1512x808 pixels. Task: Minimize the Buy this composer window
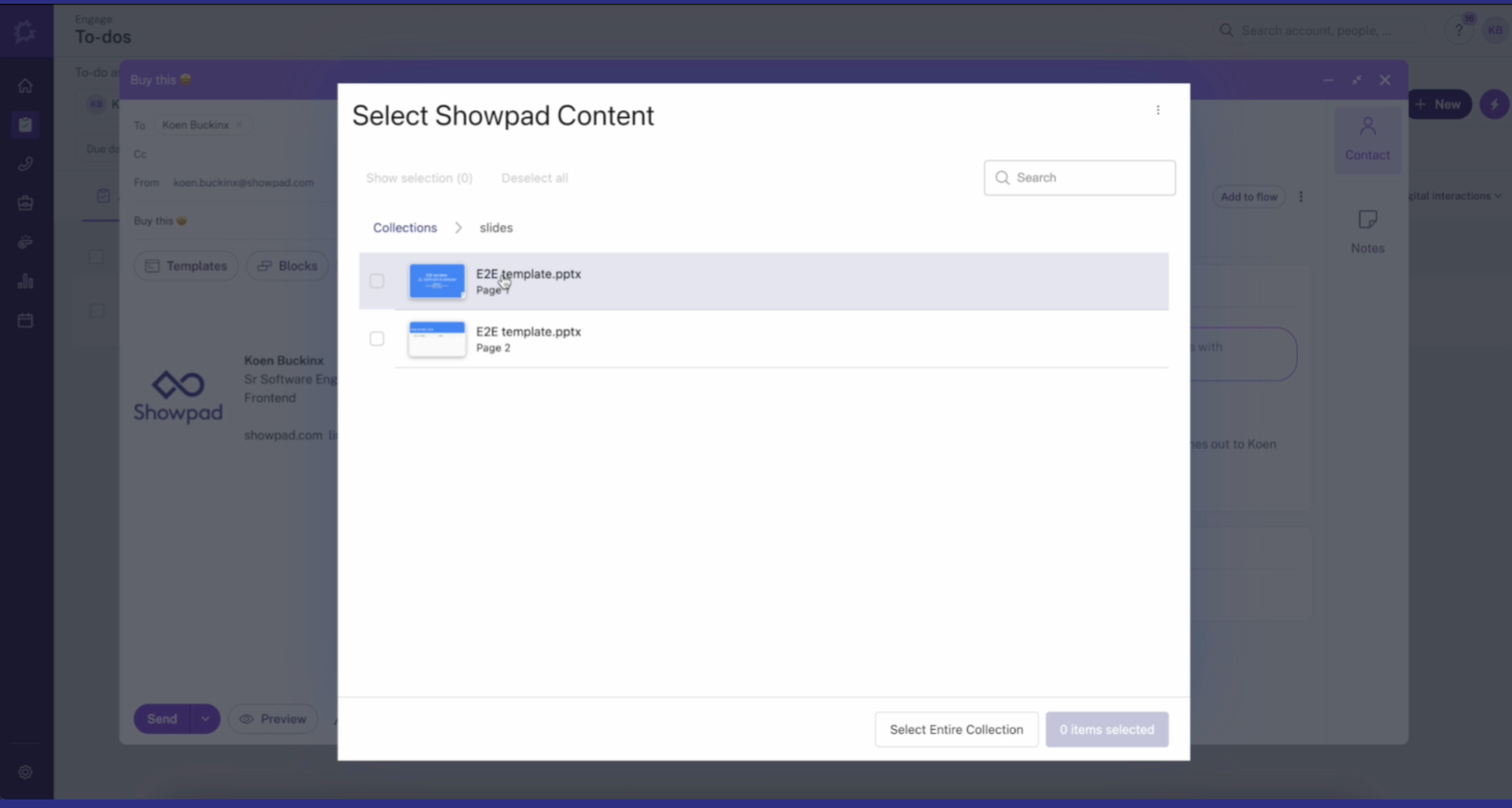pyautogui.click(x=1328, y=80)
